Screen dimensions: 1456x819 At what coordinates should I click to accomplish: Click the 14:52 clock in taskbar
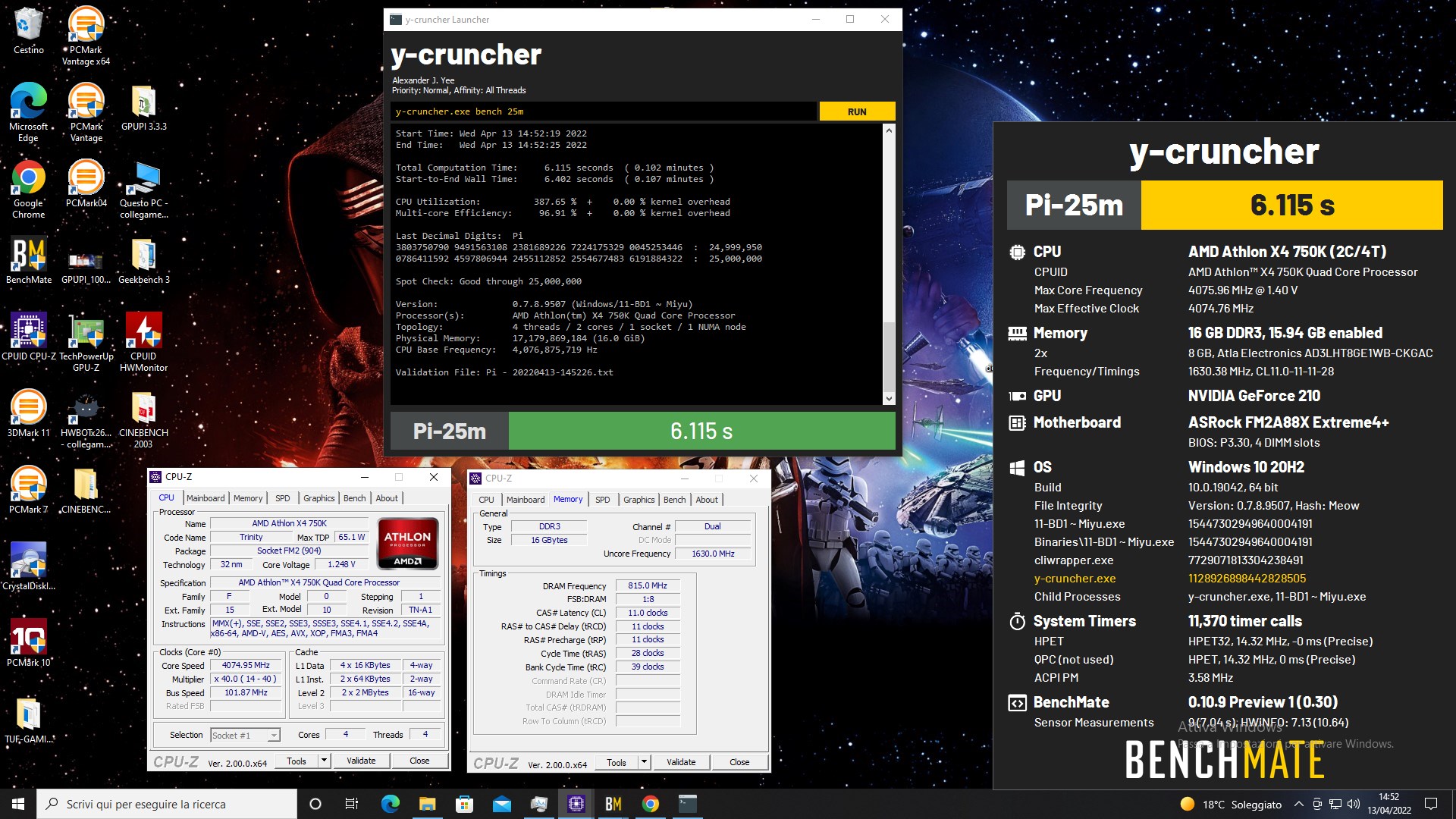(x=1389, y=804)
